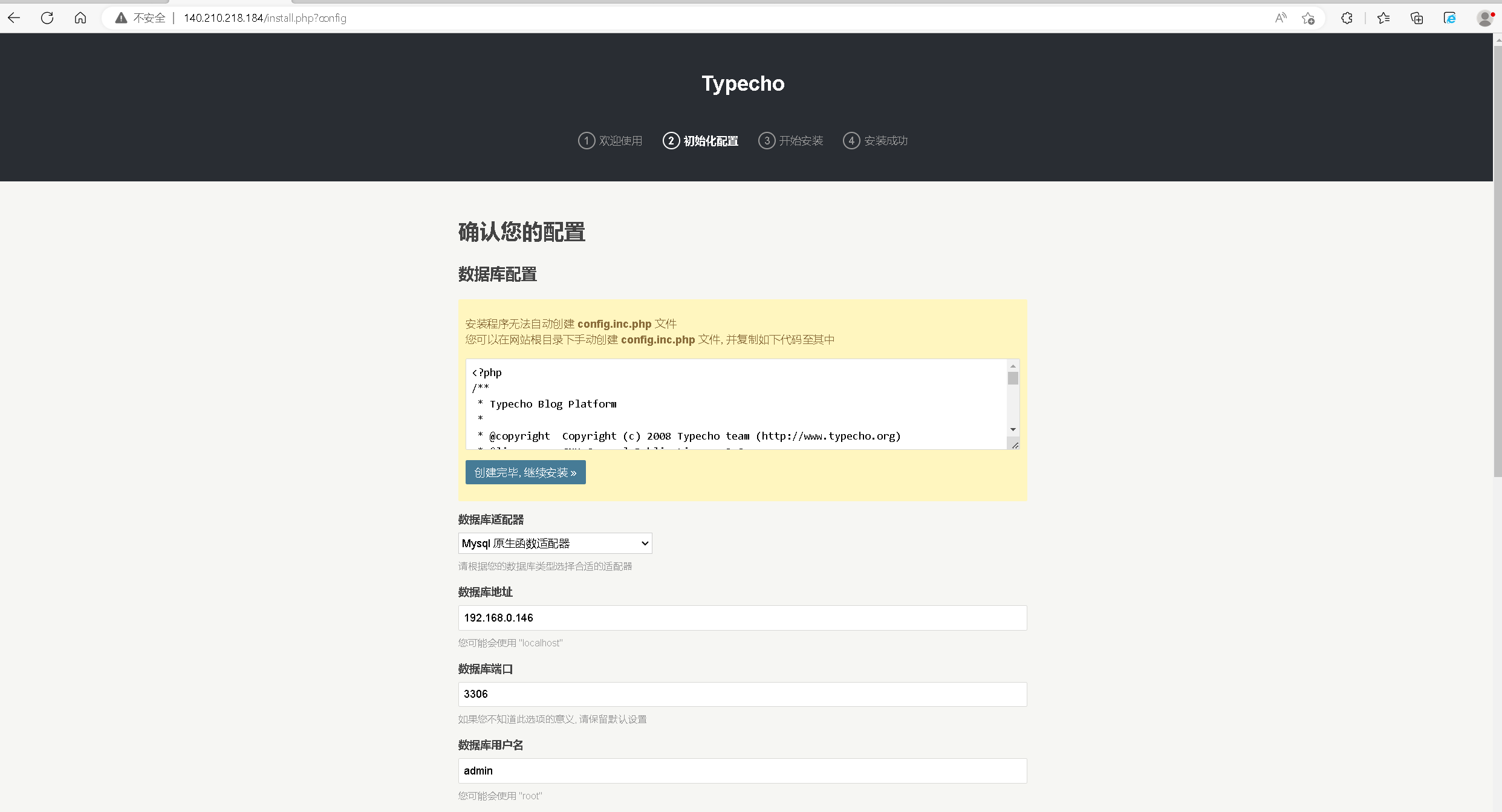Expand the database adapter dropdown

(x=554, y=543)
